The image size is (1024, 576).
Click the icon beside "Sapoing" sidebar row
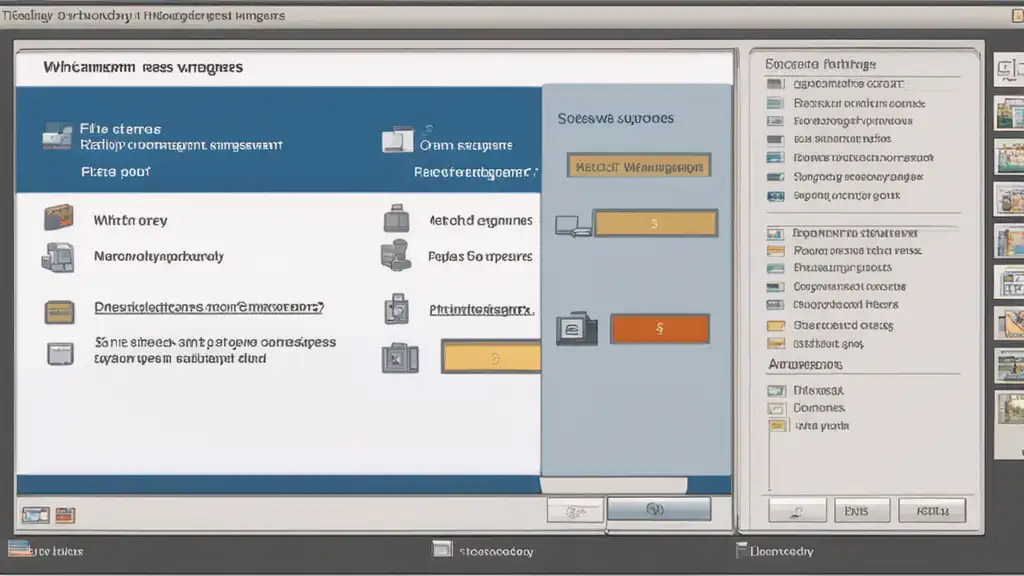coord(775,196)
